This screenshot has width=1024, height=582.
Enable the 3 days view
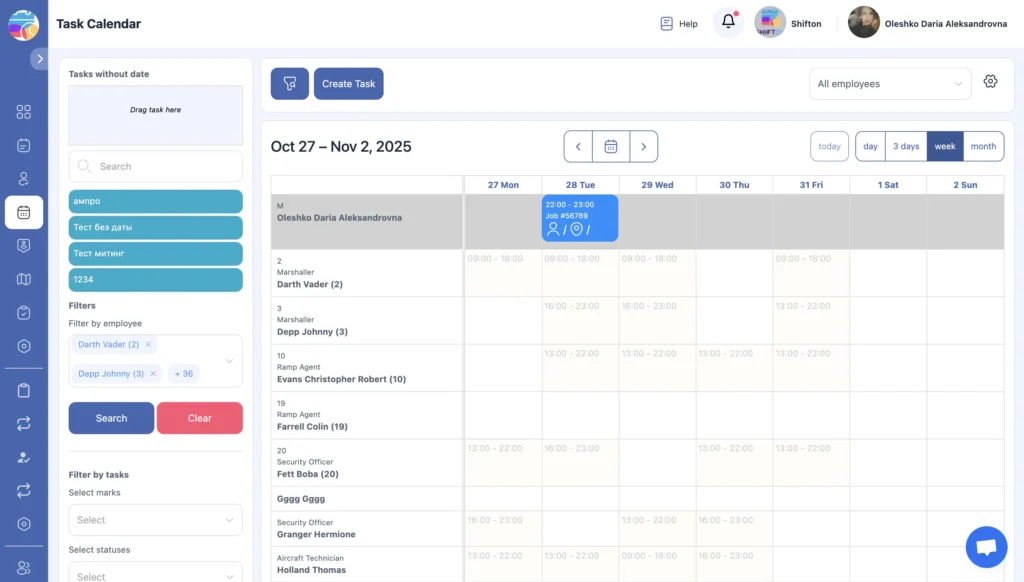906,146
